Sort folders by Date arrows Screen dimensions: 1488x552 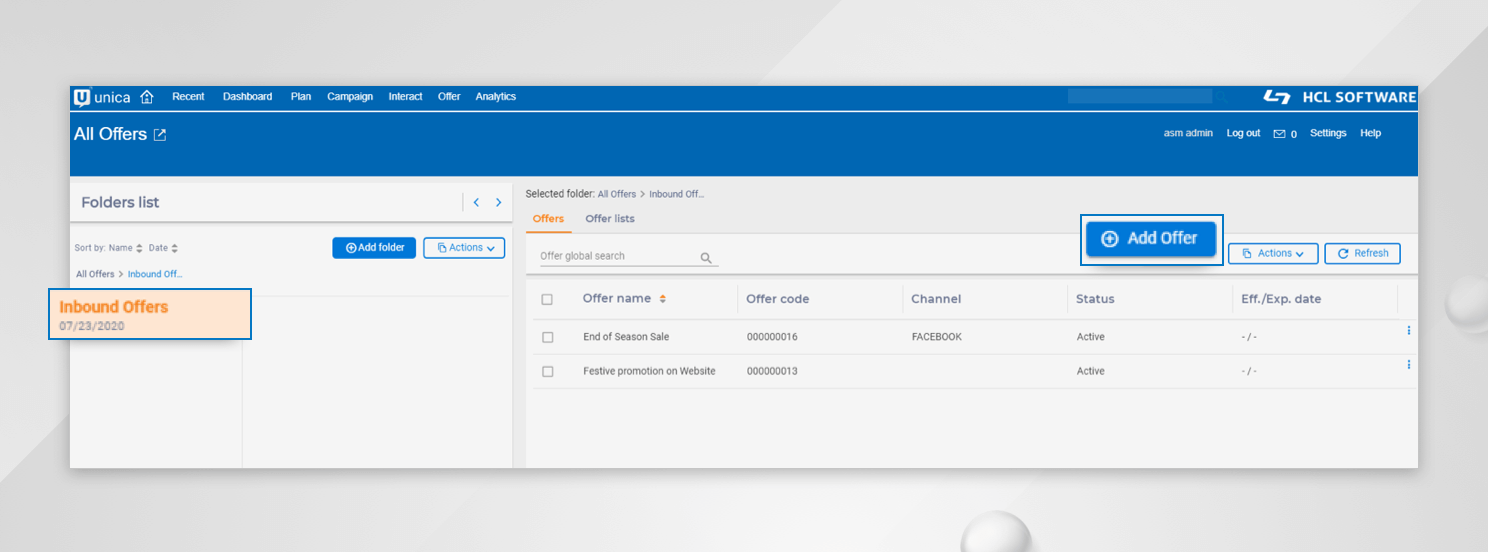click(174, 248)
